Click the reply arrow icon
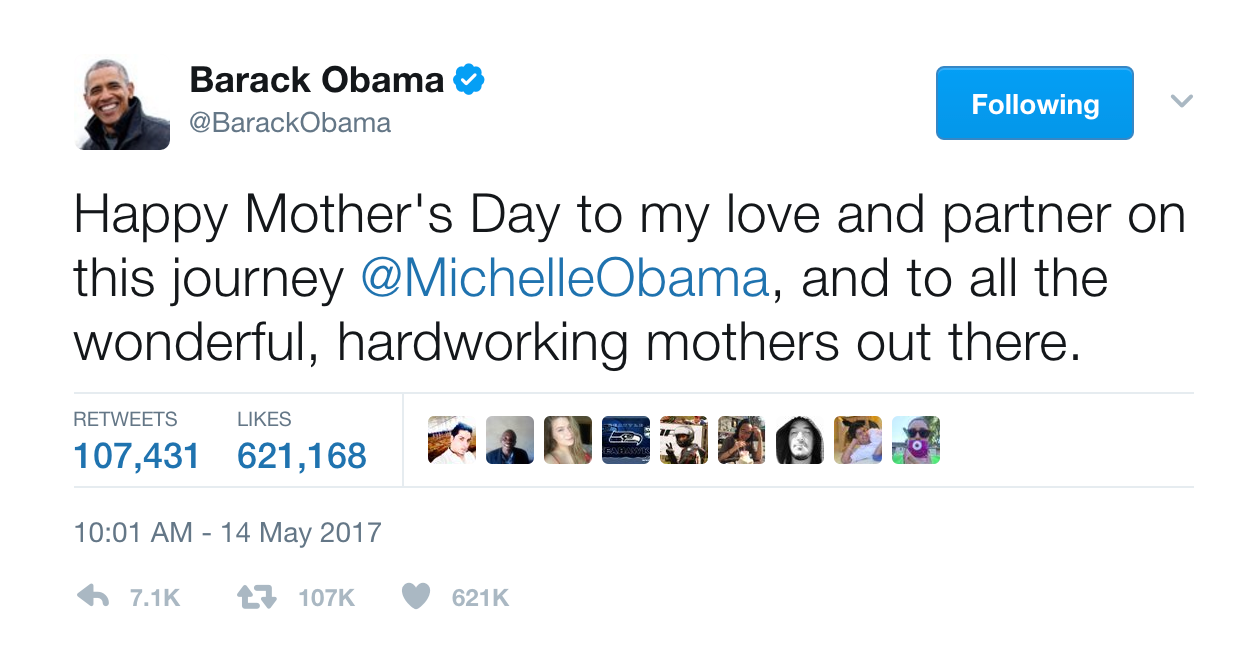The height and width of the screenshot is (672, 1260). coord(93,597)
